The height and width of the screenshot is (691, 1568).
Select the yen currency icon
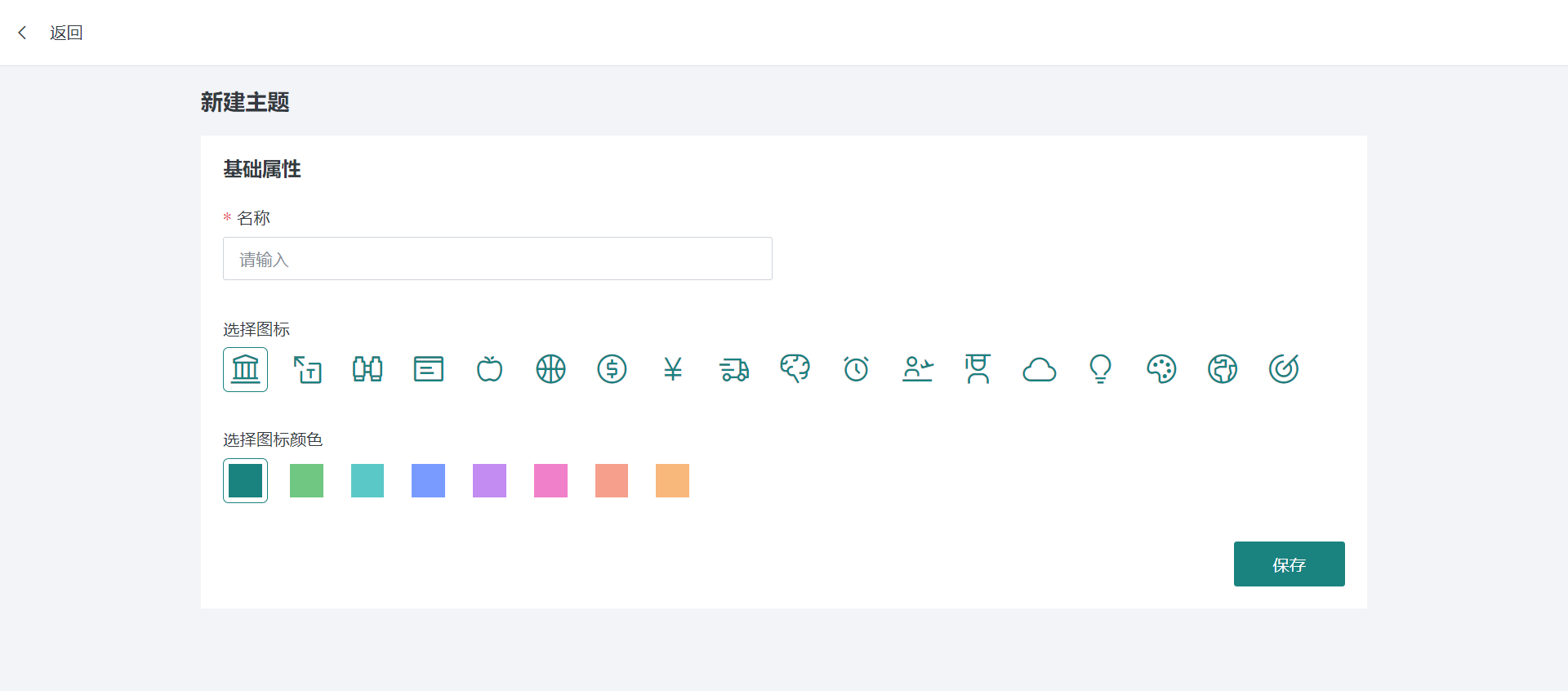(x=673, y=369)
